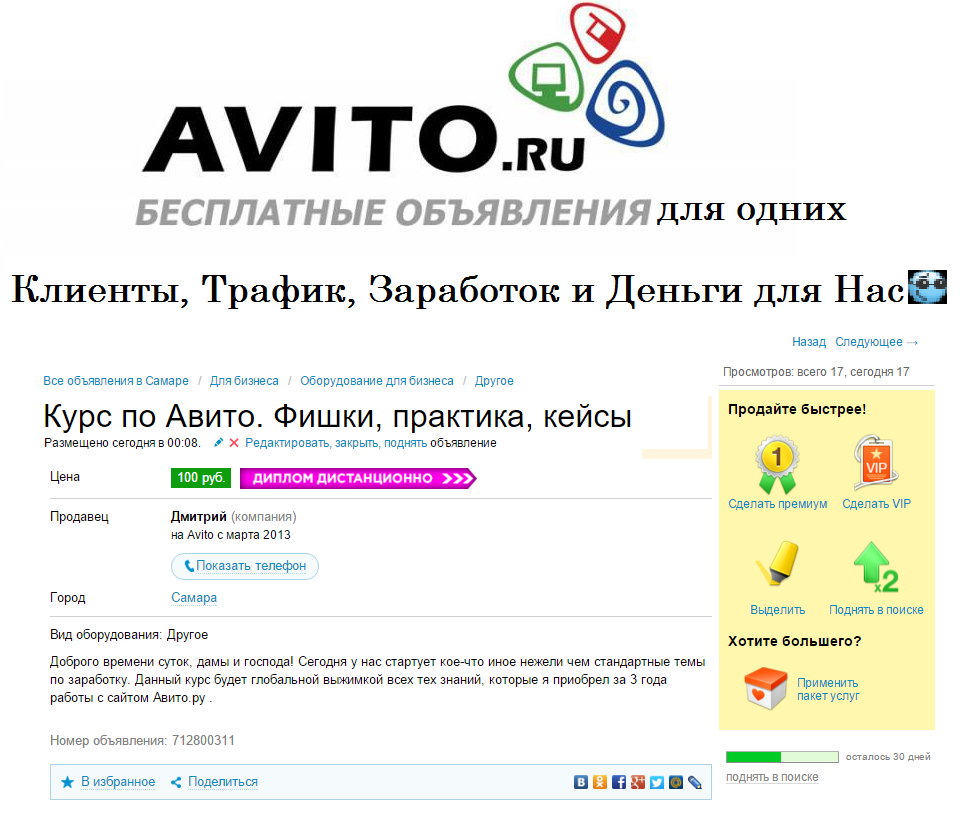The height and width of the screenshot is (818, 960).
Task: Share the ad on Twitter
Action: coord(657,781)
